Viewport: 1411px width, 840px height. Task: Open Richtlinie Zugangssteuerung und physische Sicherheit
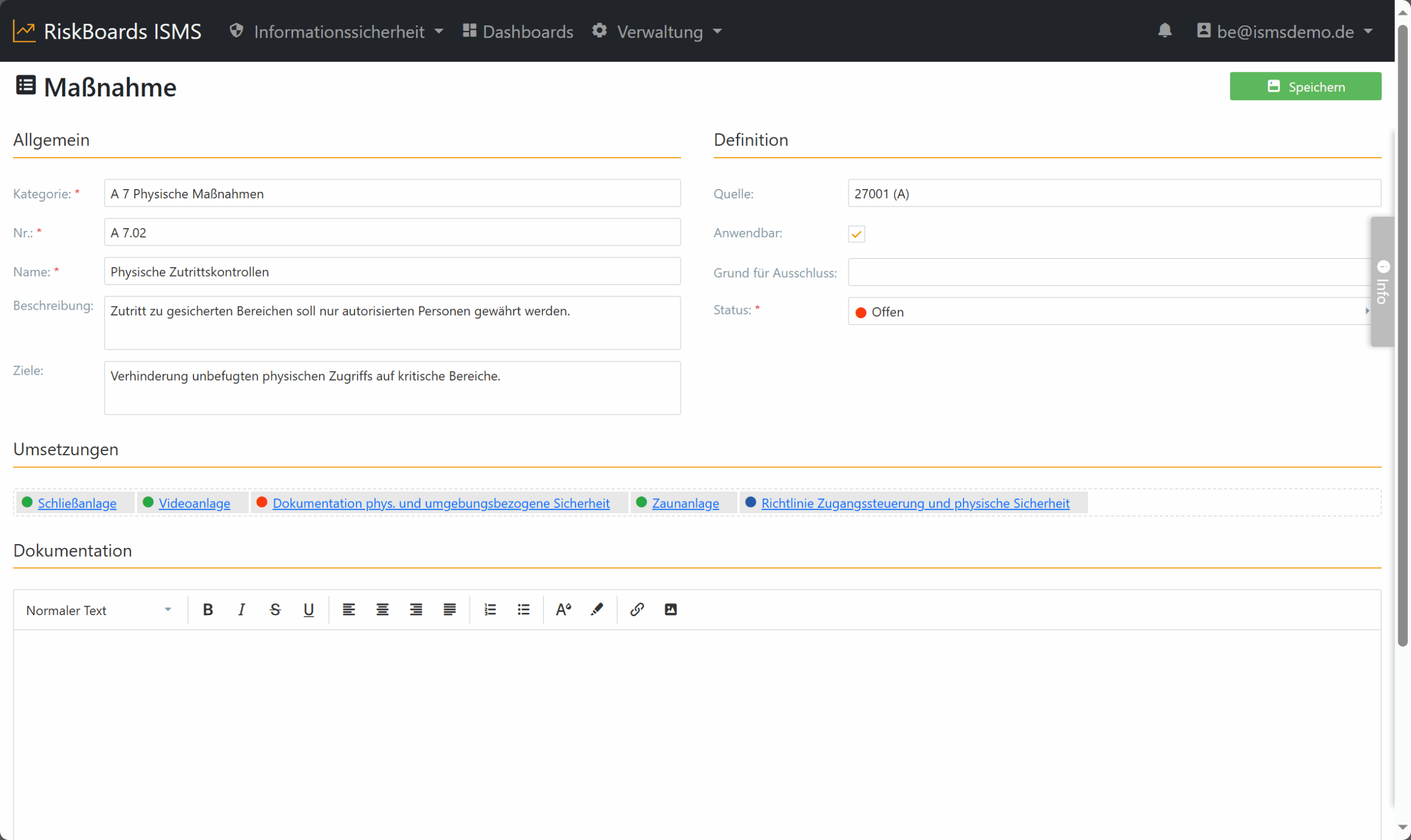tap(915, 503)
